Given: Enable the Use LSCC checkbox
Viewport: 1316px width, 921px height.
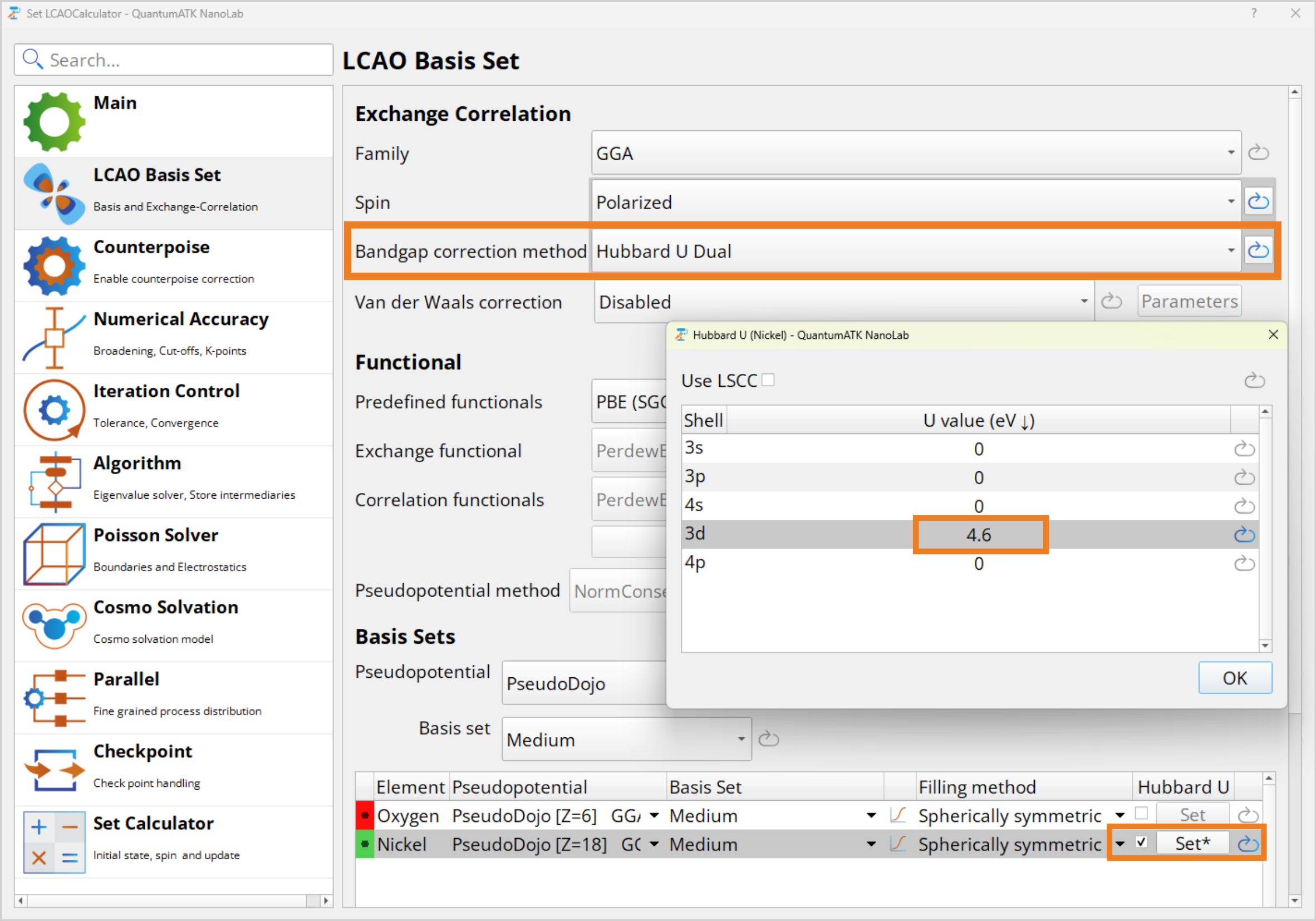Looking at the screenshot, I should 768,380.
